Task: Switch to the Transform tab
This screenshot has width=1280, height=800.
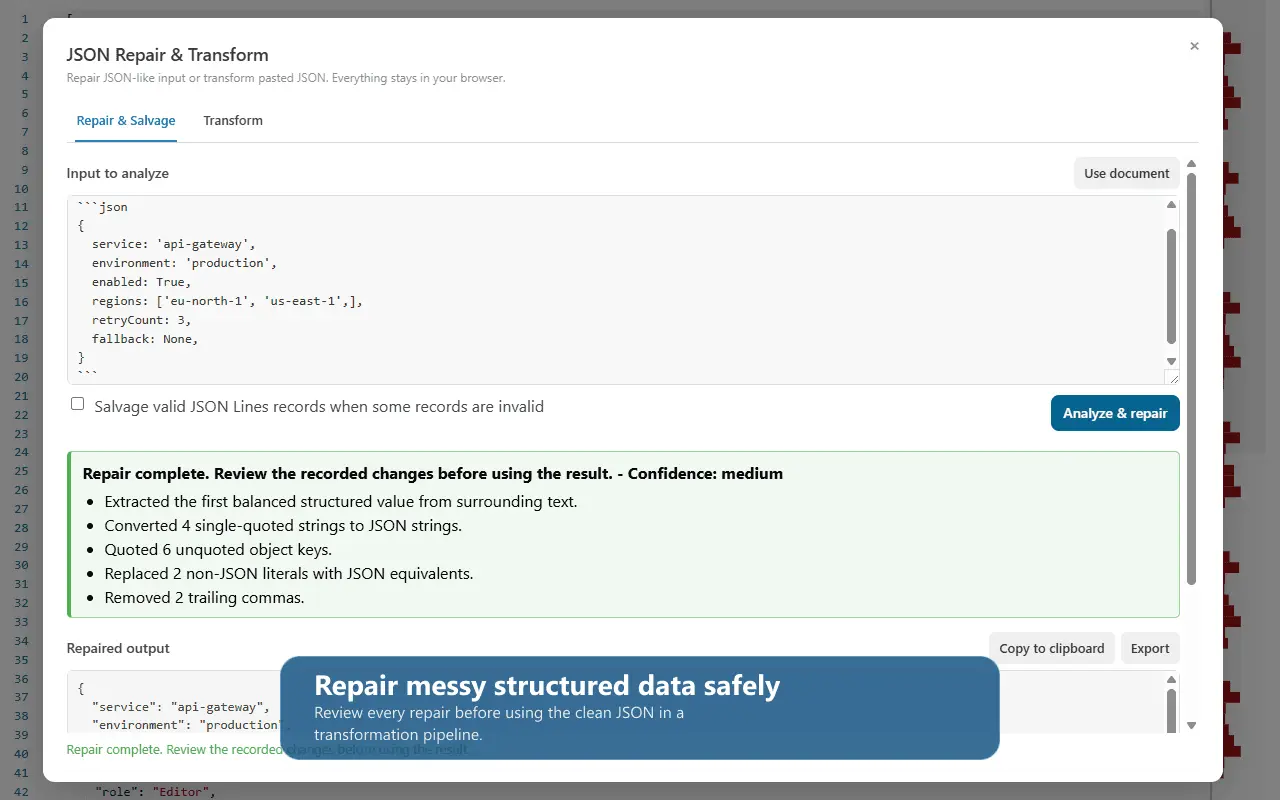Action: (x=233, y=121)
